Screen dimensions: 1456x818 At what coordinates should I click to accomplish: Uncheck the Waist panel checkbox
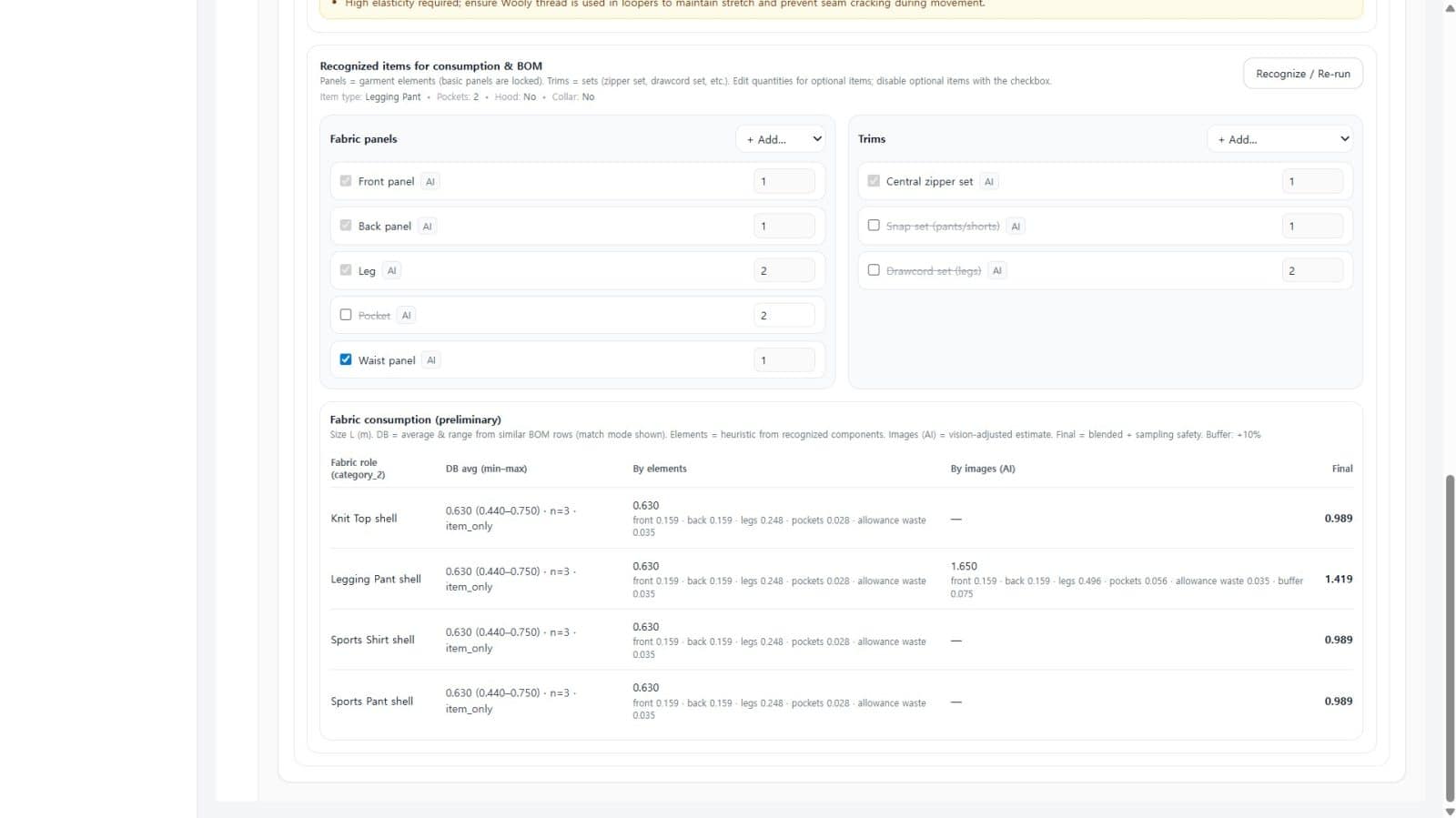click(x=346, y=359)
